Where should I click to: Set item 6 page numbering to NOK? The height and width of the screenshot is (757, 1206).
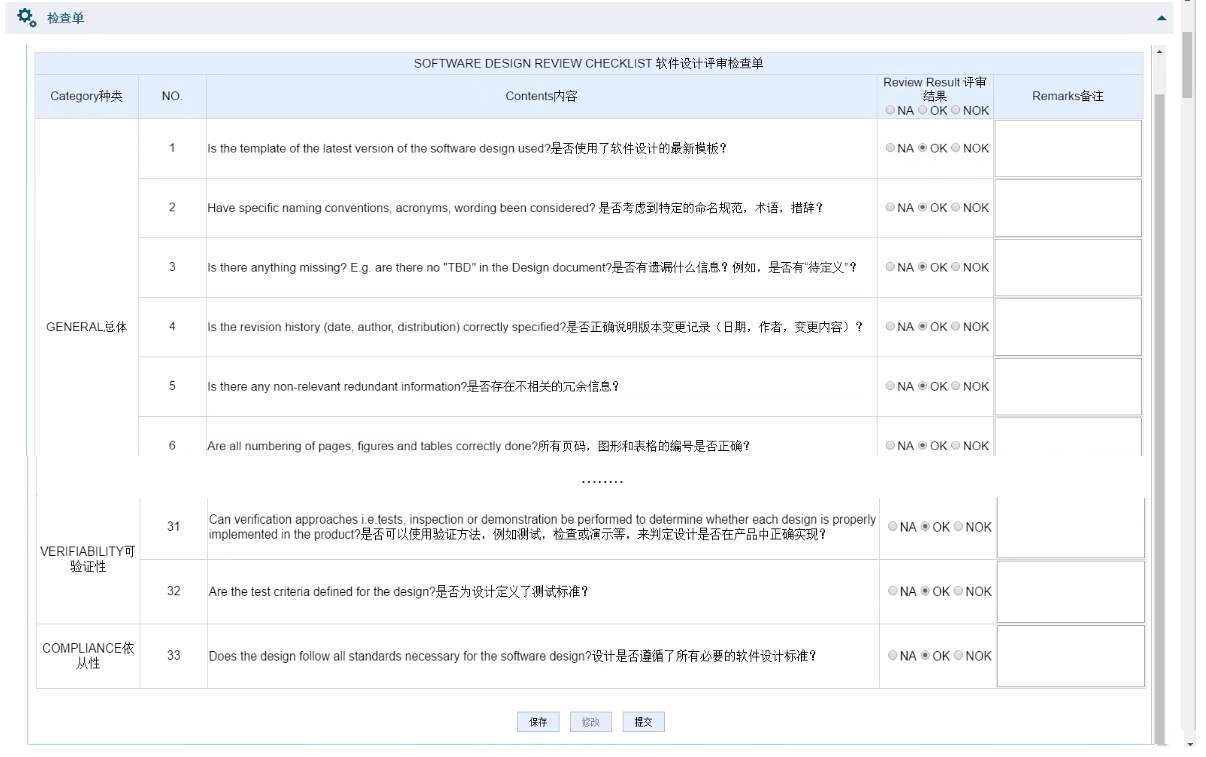pyautogui.click(x=956, y=446)
